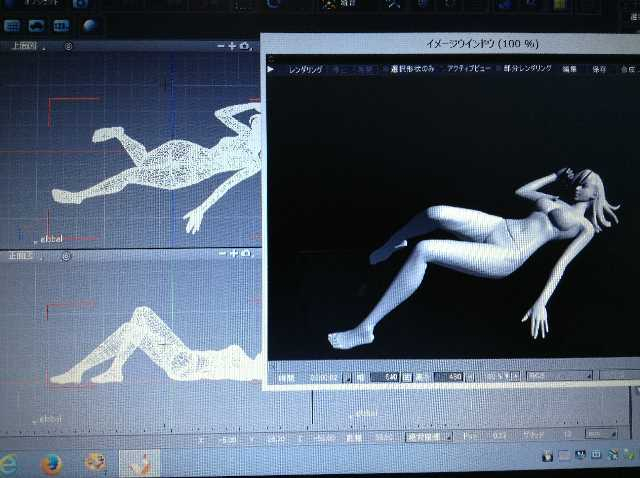Zoom out top view with minus icon
Image resolution: width=640 pixels, height=478 pixels.
coord(221,46)
